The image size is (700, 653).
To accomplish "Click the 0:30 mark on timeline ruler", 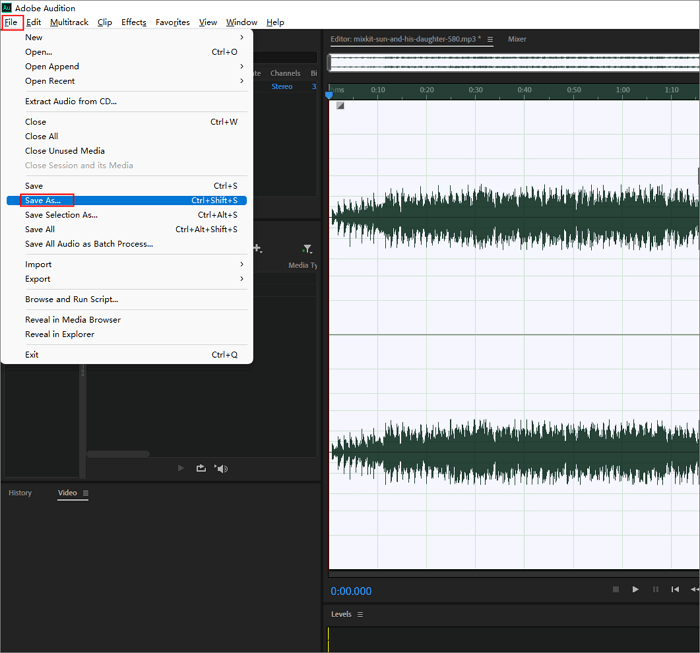I will 475,90.
